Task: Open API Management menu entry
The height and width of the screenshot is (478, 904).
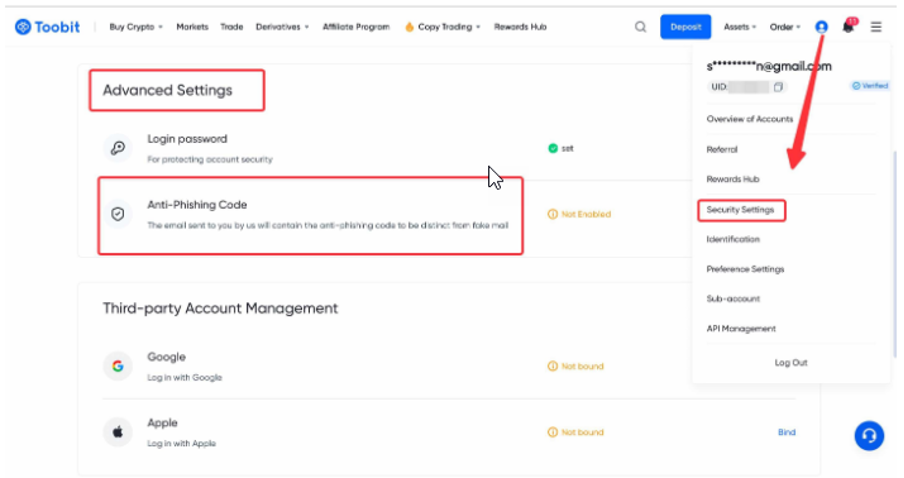Action: (x=741, y=329)
